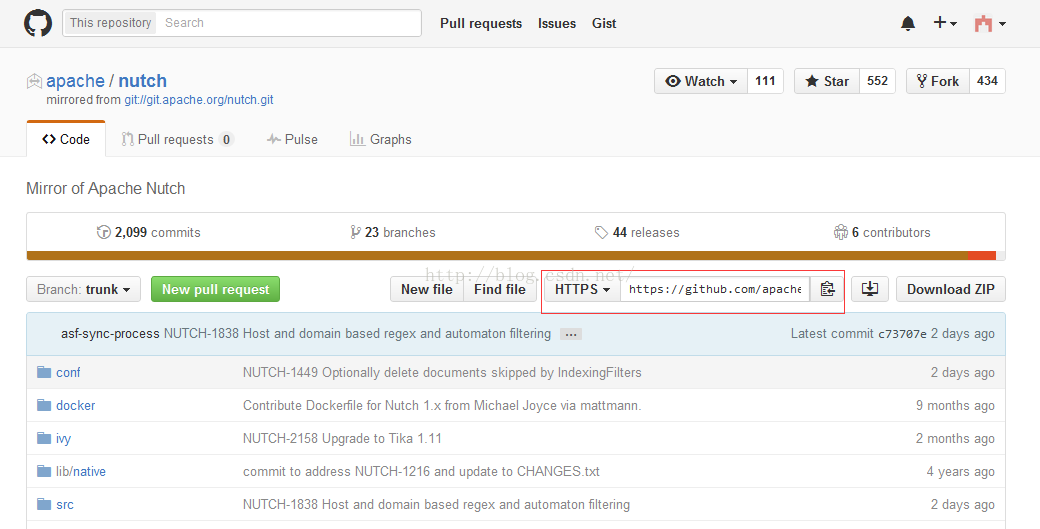This screenshot has width=1040, height=529.
Task: Click the Download ZIP button
Action: click(x=951, y=290)
